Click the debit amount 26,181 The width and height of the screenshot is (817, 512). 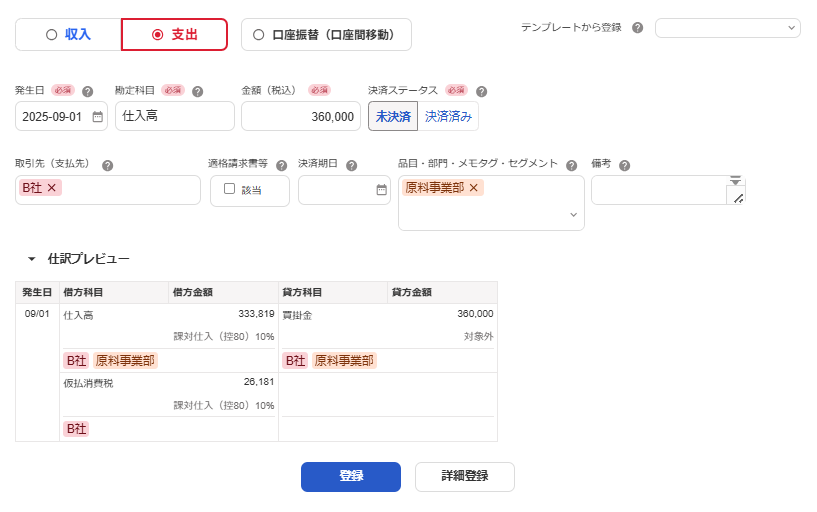click(x=258, y=382)
